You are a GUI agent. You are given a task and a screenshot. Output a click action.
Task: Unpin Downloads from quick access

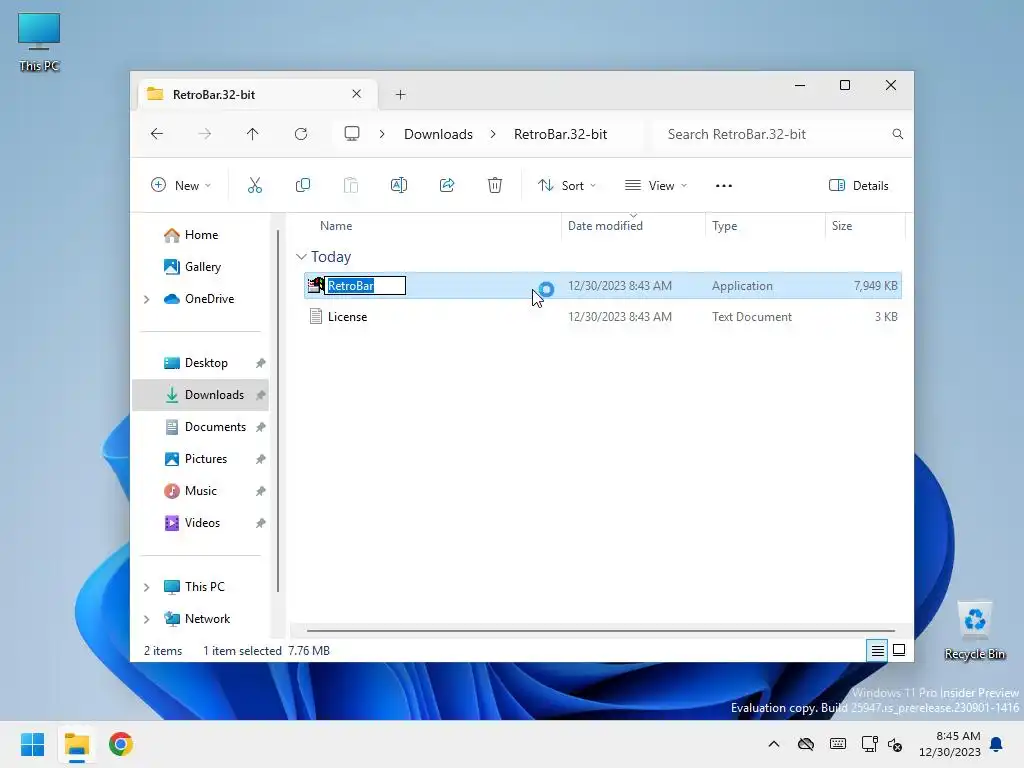(x=261, y=395)
